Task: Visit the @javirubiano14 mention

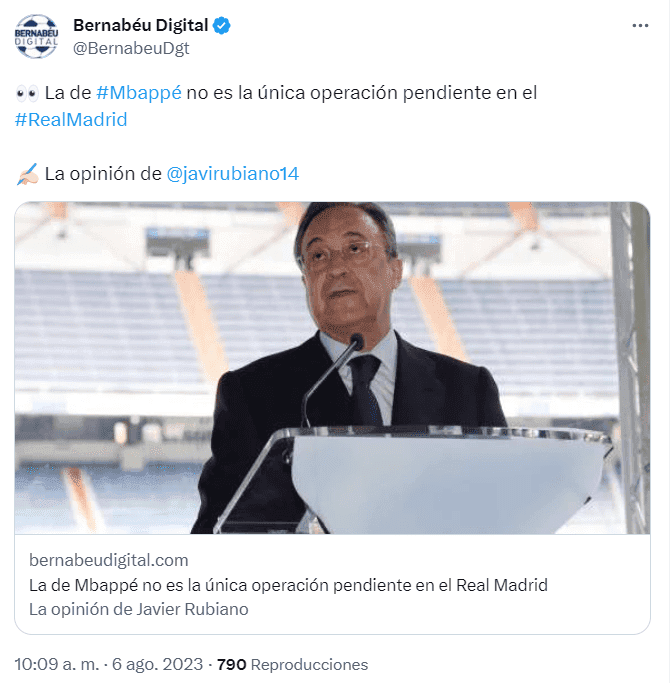Action: (x=233, y=174)
